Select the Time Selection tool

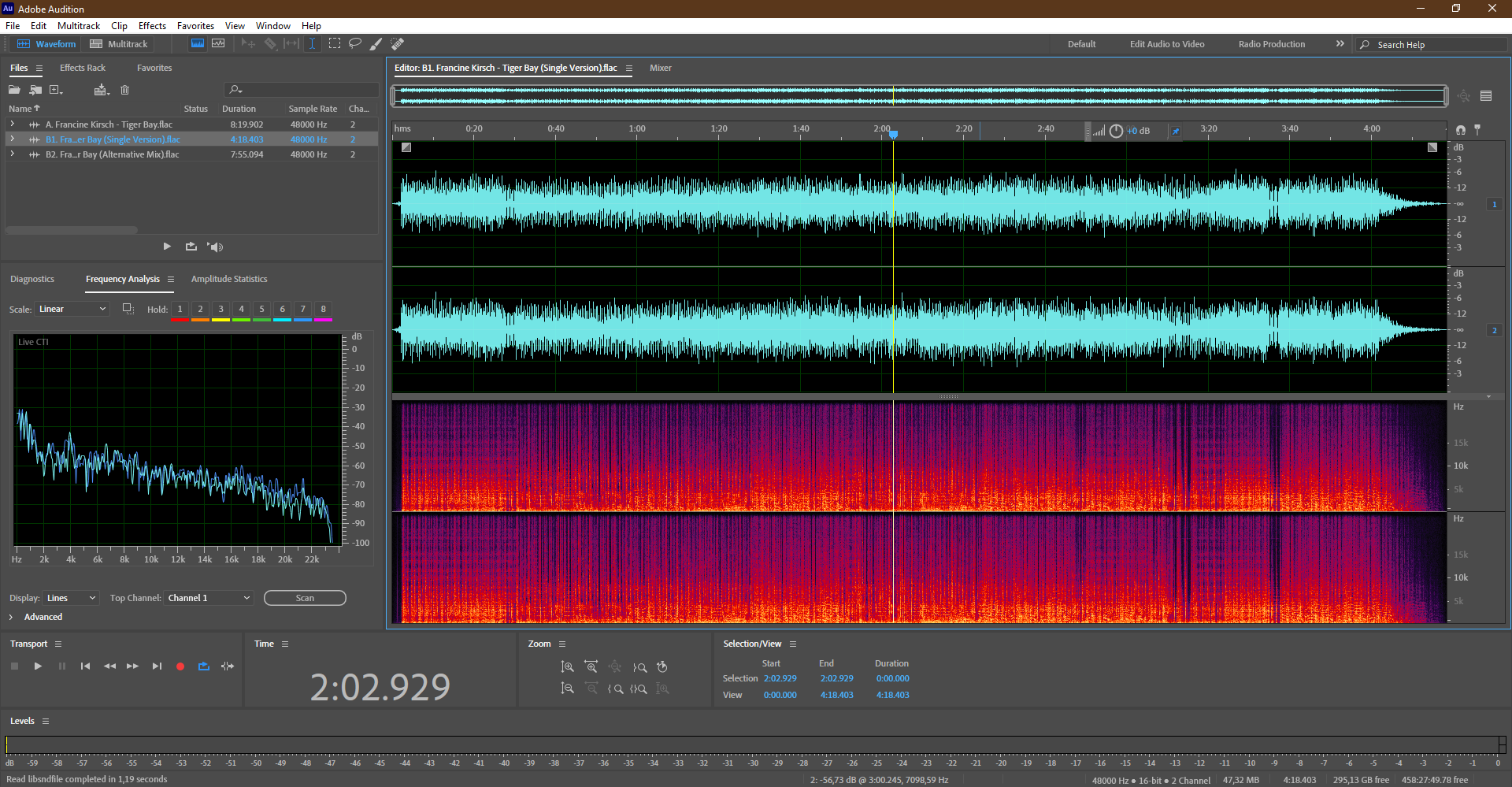(312, 44)
